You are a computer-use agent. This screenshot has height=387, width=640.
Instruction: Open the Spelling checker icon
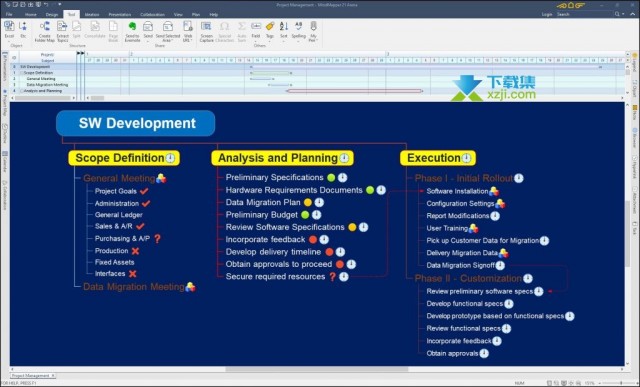(x=298, y=27)
